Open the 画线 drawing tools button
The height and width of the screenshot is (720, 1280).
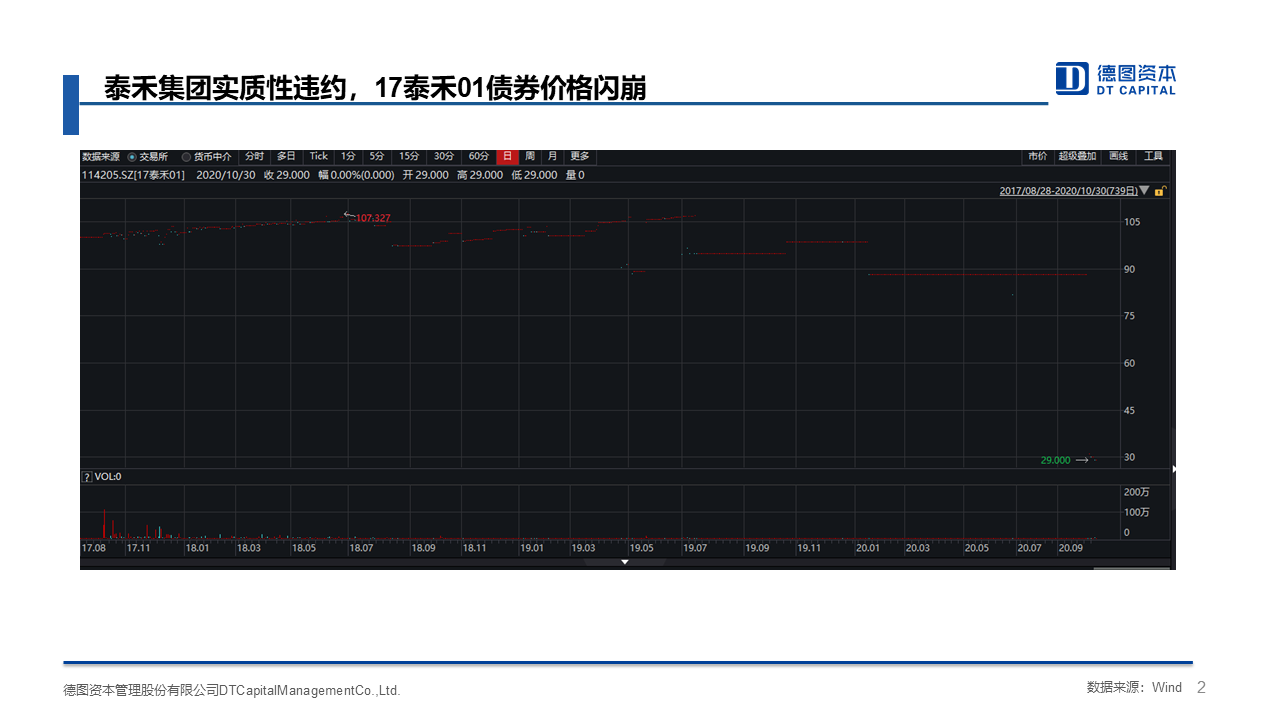pyautogui.click(x=1118, y=157)
